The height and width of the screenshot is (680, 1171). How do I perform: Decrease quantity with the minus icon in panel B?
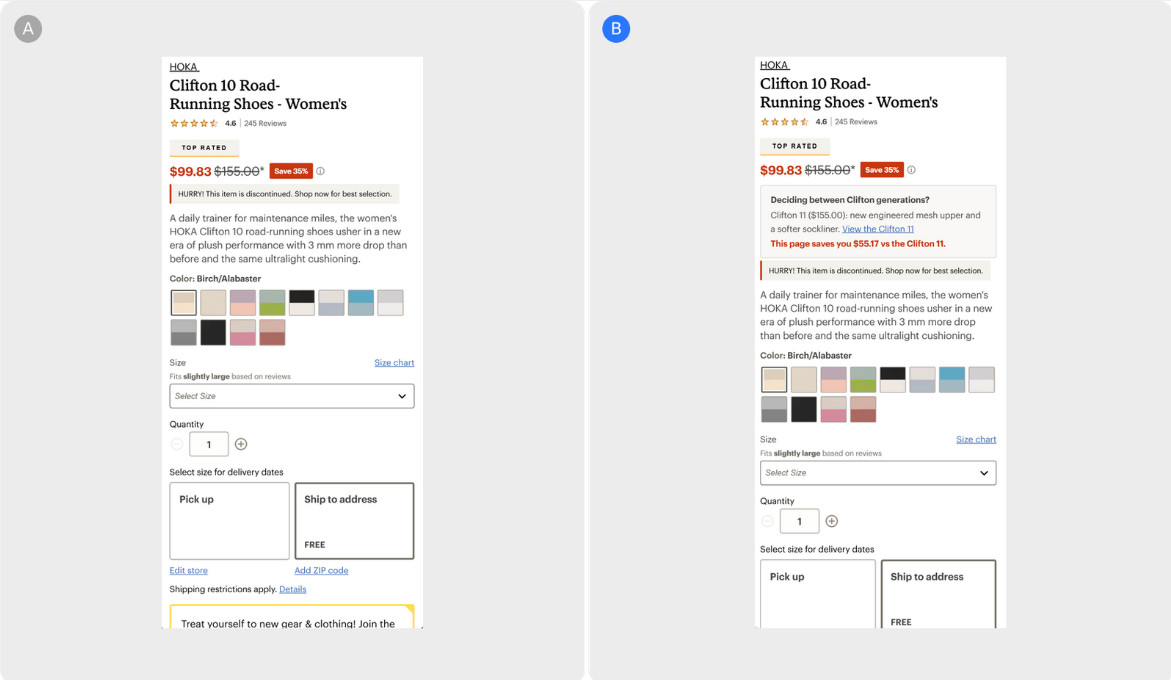[x=768, y=521]
